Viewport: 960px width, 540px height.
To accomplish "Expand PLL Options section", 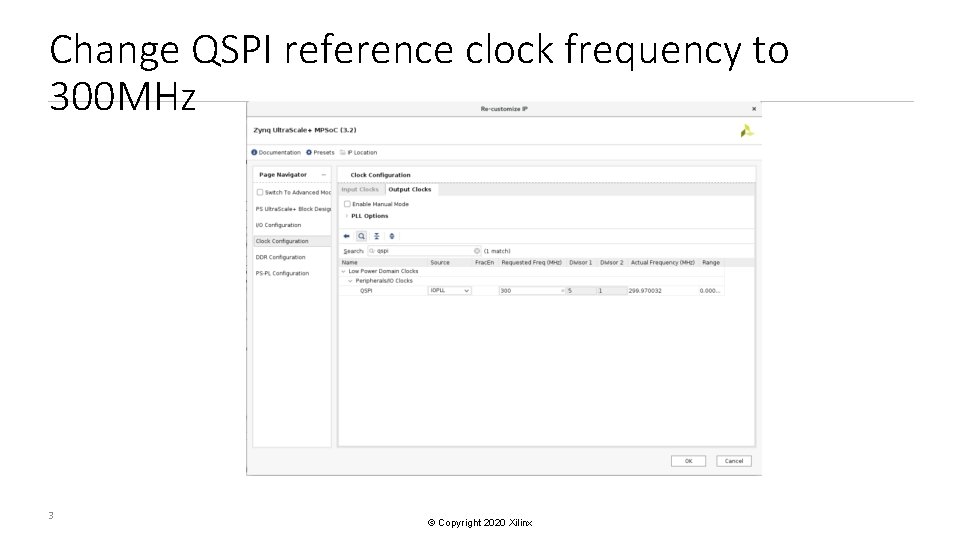I will click(x=347, y=216).
